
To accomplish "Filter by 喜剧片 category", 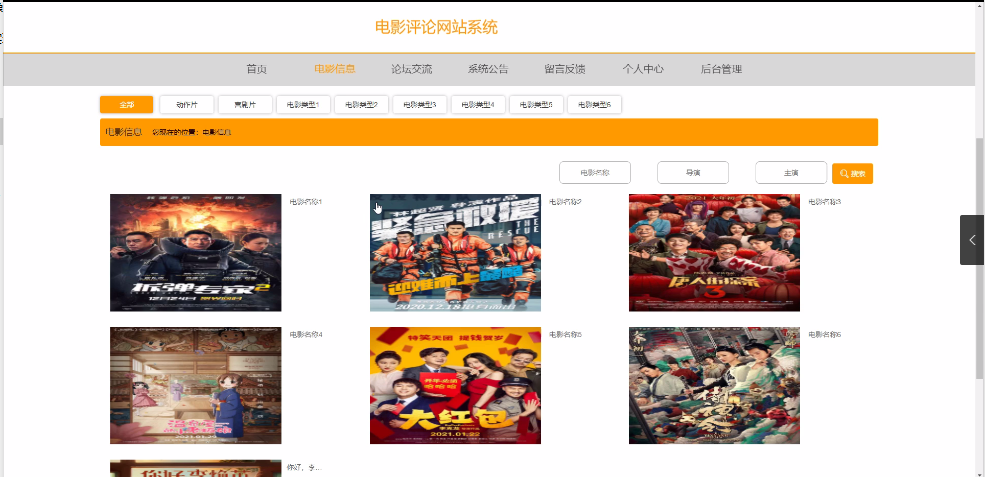I will coord(245,104).
